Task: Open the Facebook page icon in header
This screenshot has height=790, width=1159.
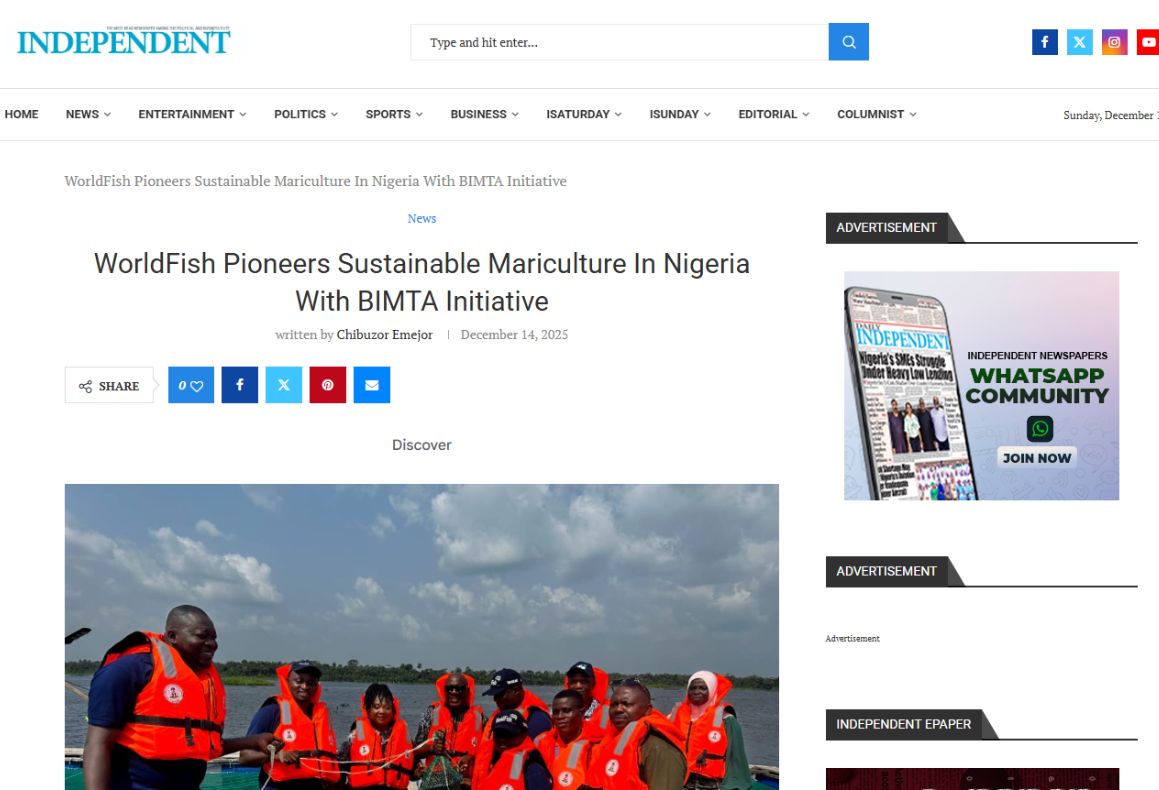Action: [x=1044, y=42]
